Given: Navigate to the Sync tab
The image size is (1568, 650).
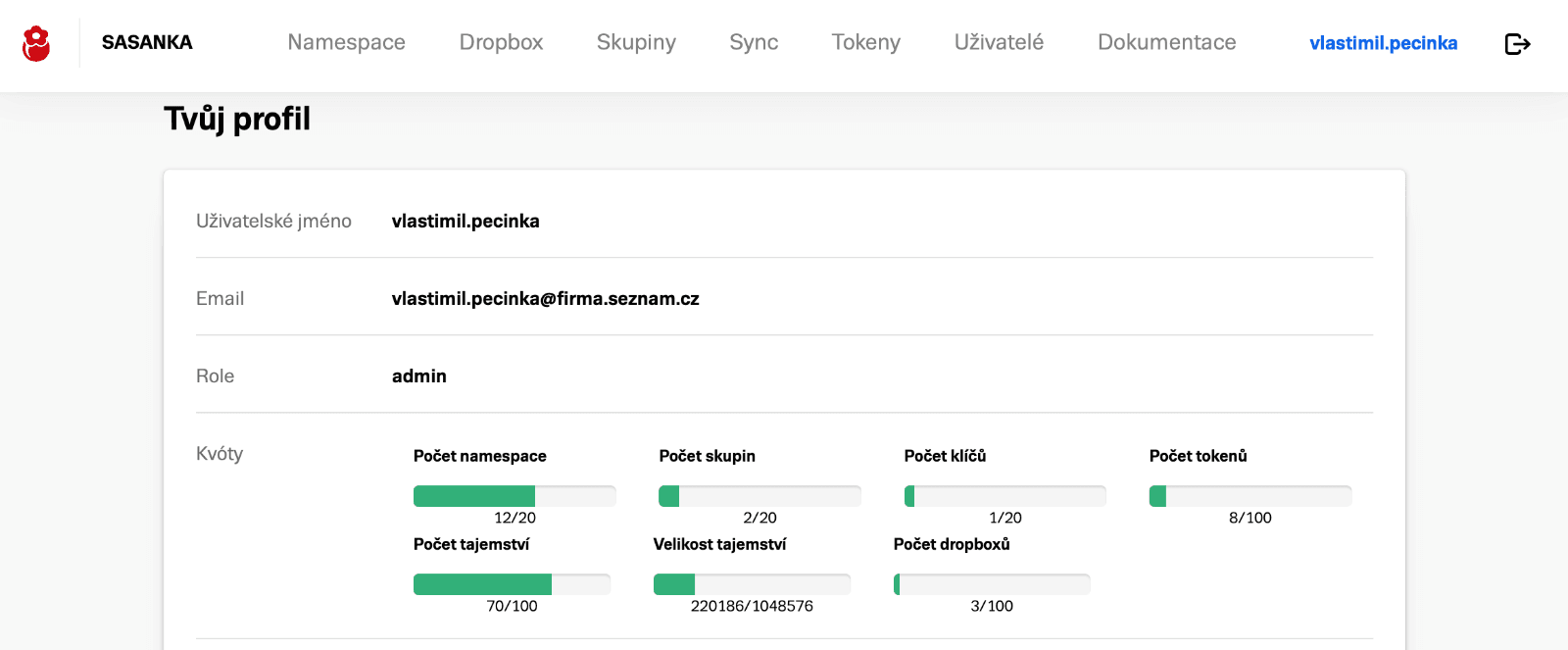Looking at the screenshot, I should (x=754, y=42).
